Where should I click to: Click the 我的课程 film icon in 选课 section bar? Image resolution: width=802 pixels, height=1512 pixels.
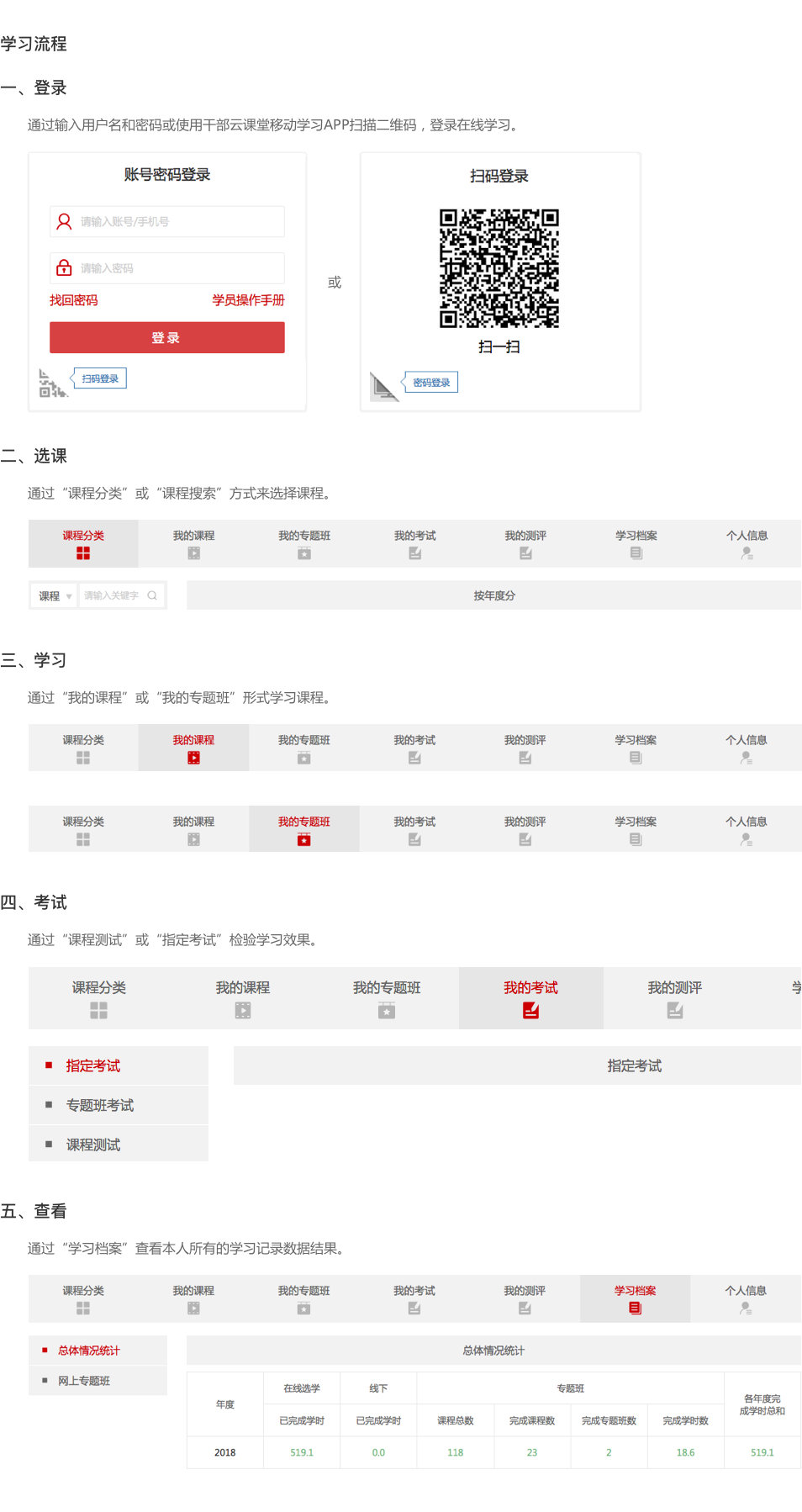[193, 553]
